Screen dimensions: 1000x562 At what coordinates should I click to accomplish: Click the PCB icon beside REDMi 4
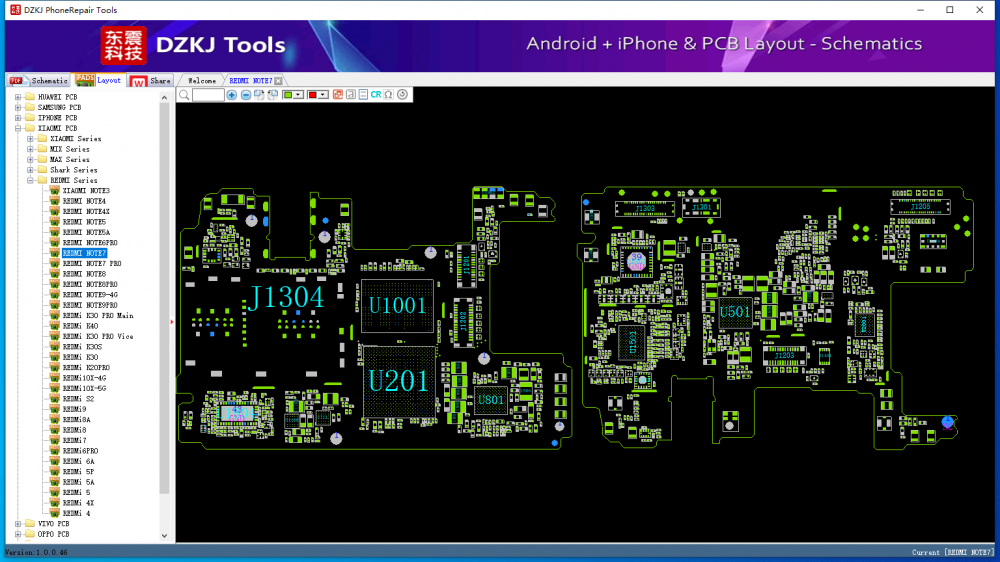click(55, 514)
